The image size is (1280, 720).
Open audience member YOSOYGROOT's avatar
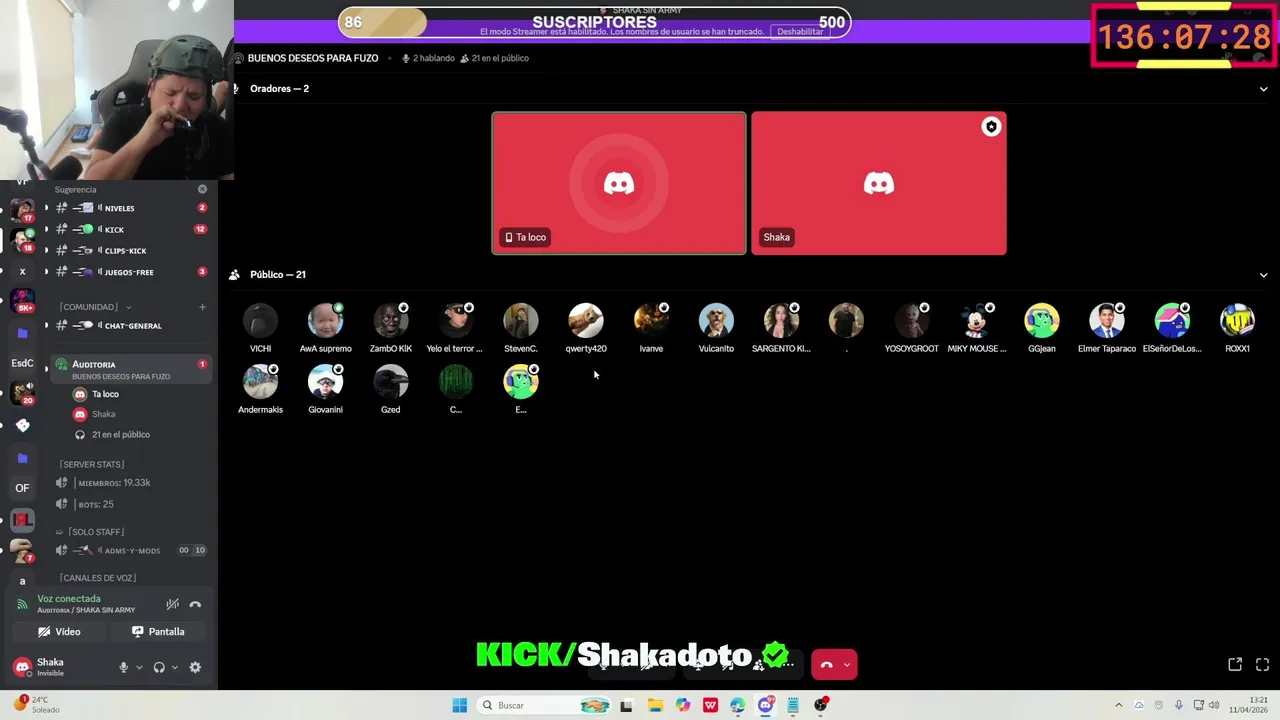912,321
